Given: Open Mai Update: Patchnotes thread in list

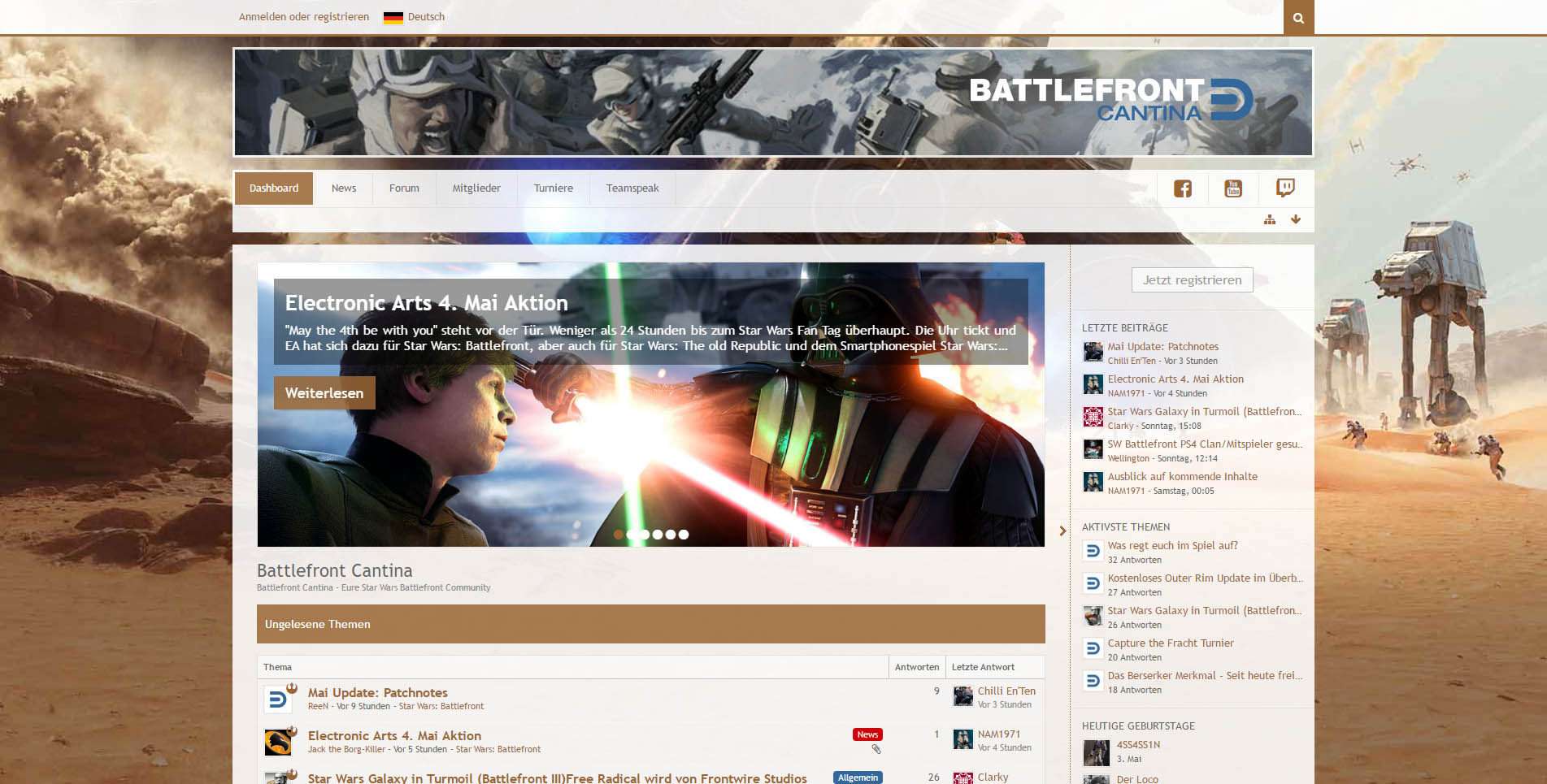Looking at the screenshot, I should (378, 693).
